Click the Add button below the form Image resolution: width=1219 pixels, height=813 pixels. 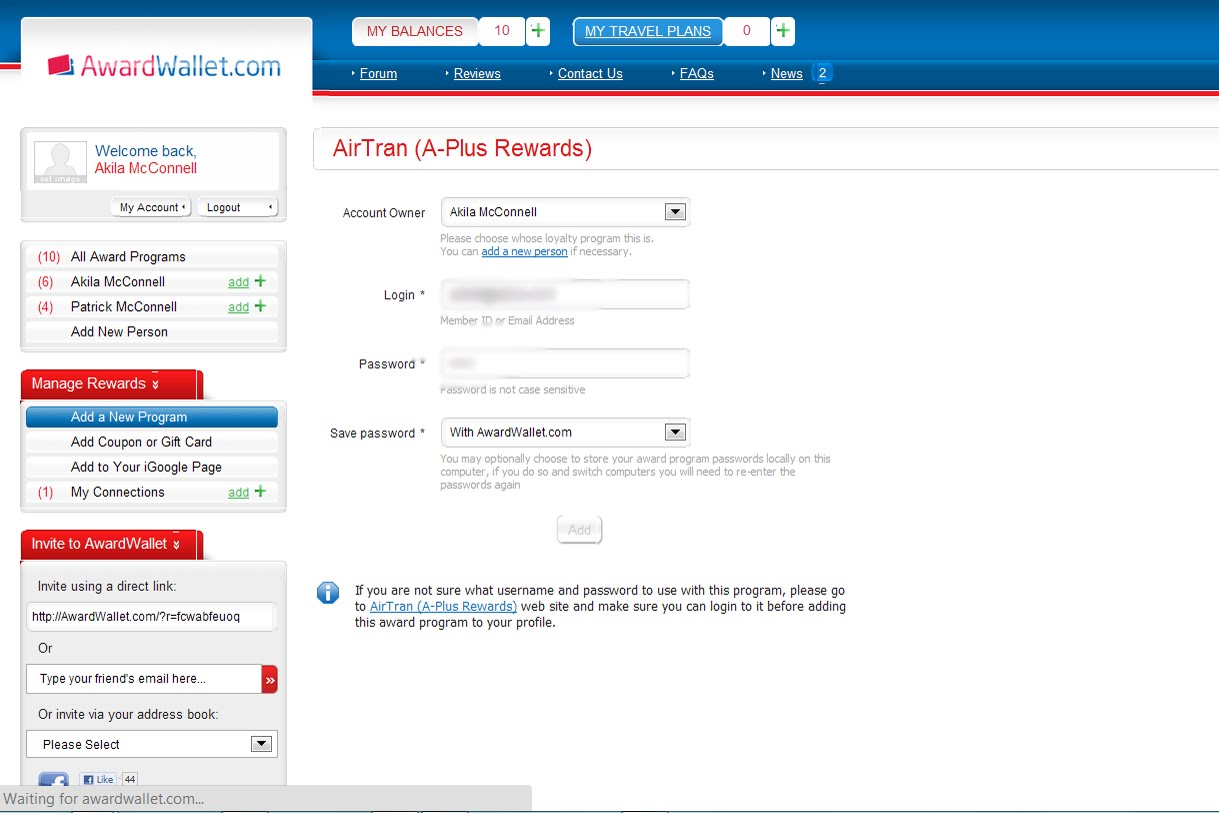point(580,530)
